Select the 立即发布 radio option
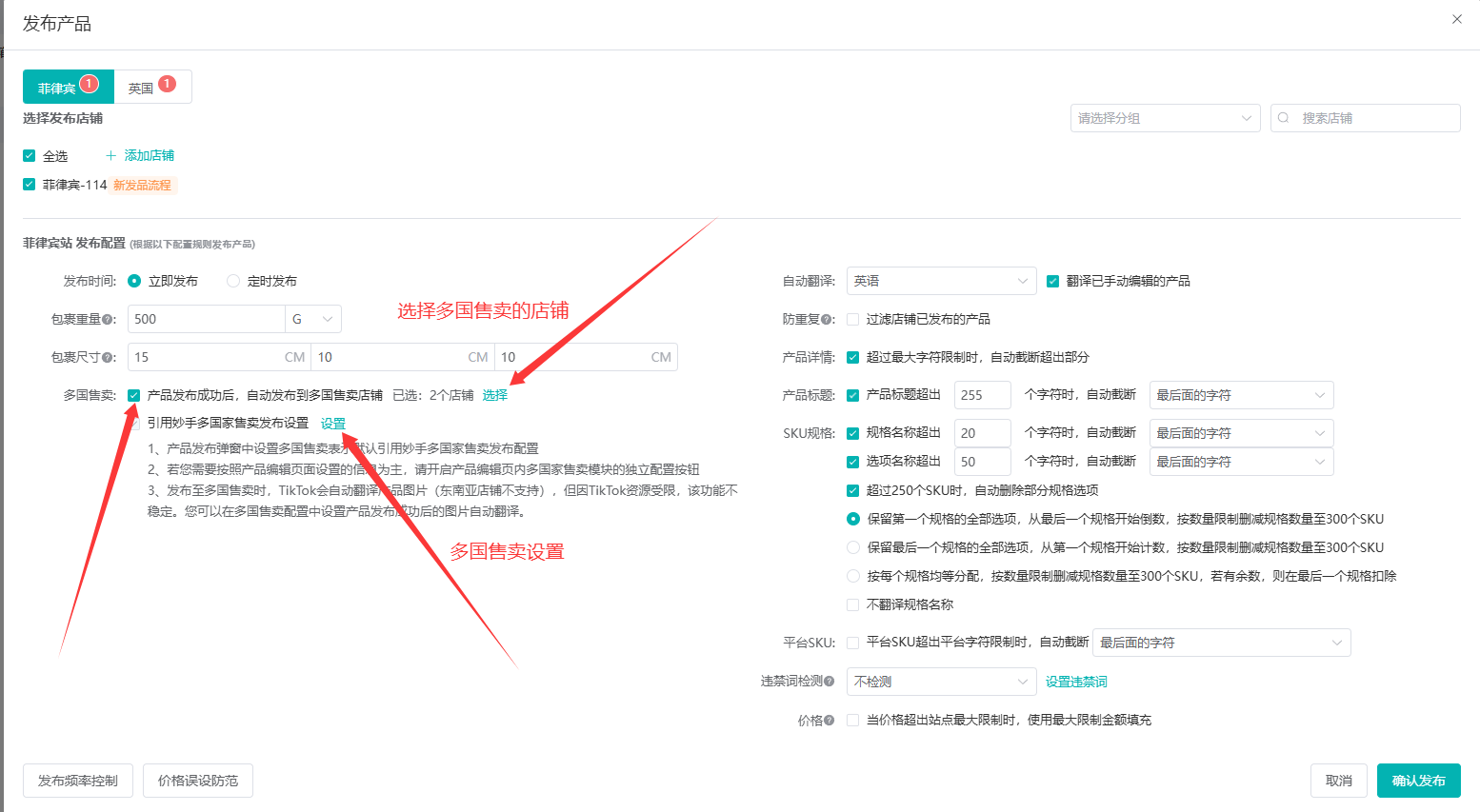 (x=134, y=281)
